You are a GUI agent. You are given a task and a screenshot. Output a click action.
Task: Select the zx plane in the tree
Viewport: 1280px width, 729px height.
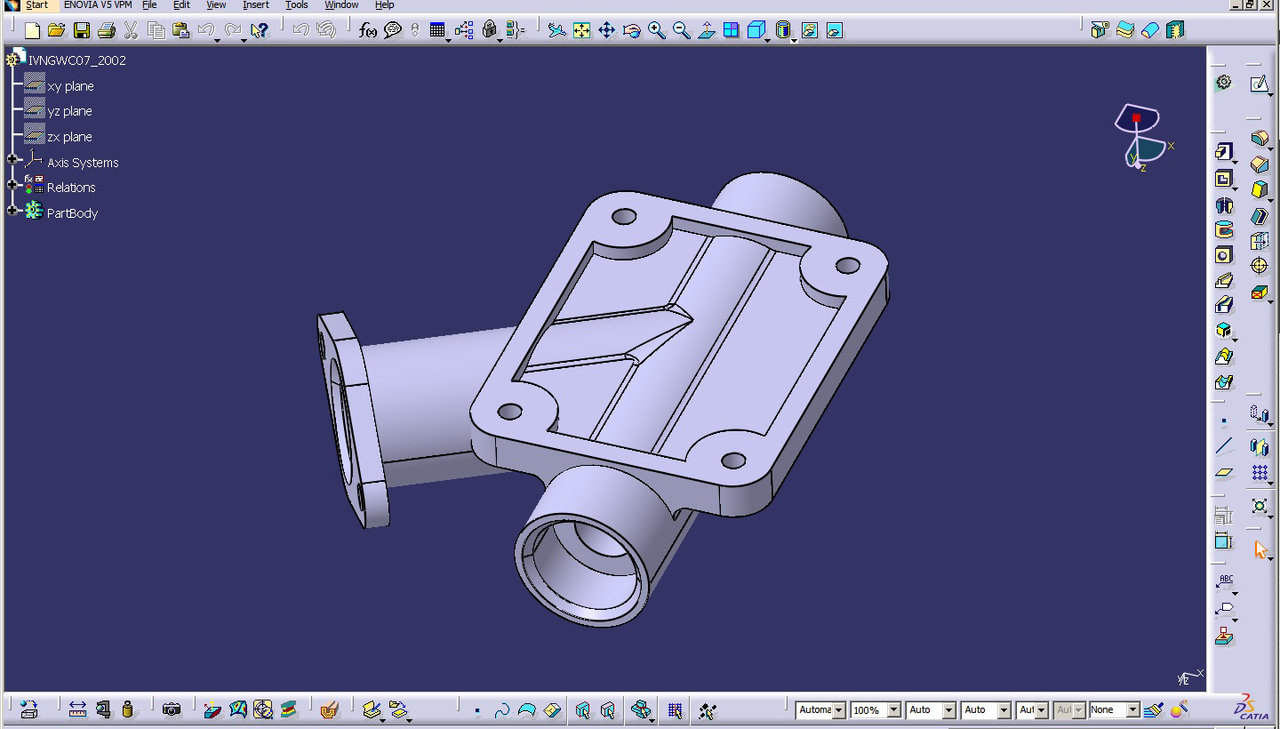pos(69,137)
